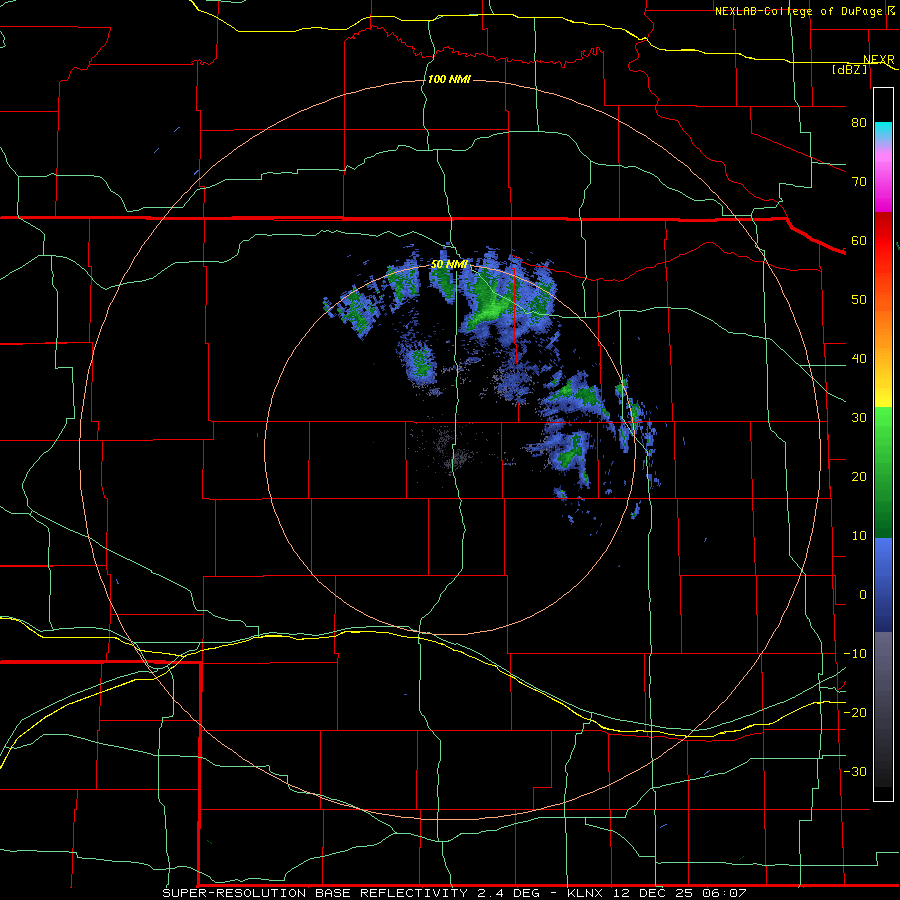The width and height of the screenshot is (900, 900).
Task: Click the -10 value on the dBZ scale
Action: coord(855,654)
